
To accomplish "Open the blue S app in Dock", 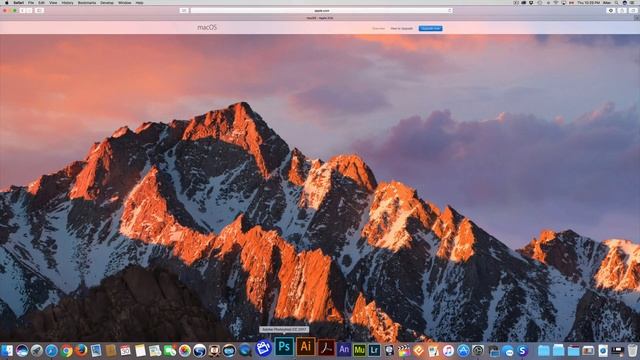I will (x=522, y=351).
